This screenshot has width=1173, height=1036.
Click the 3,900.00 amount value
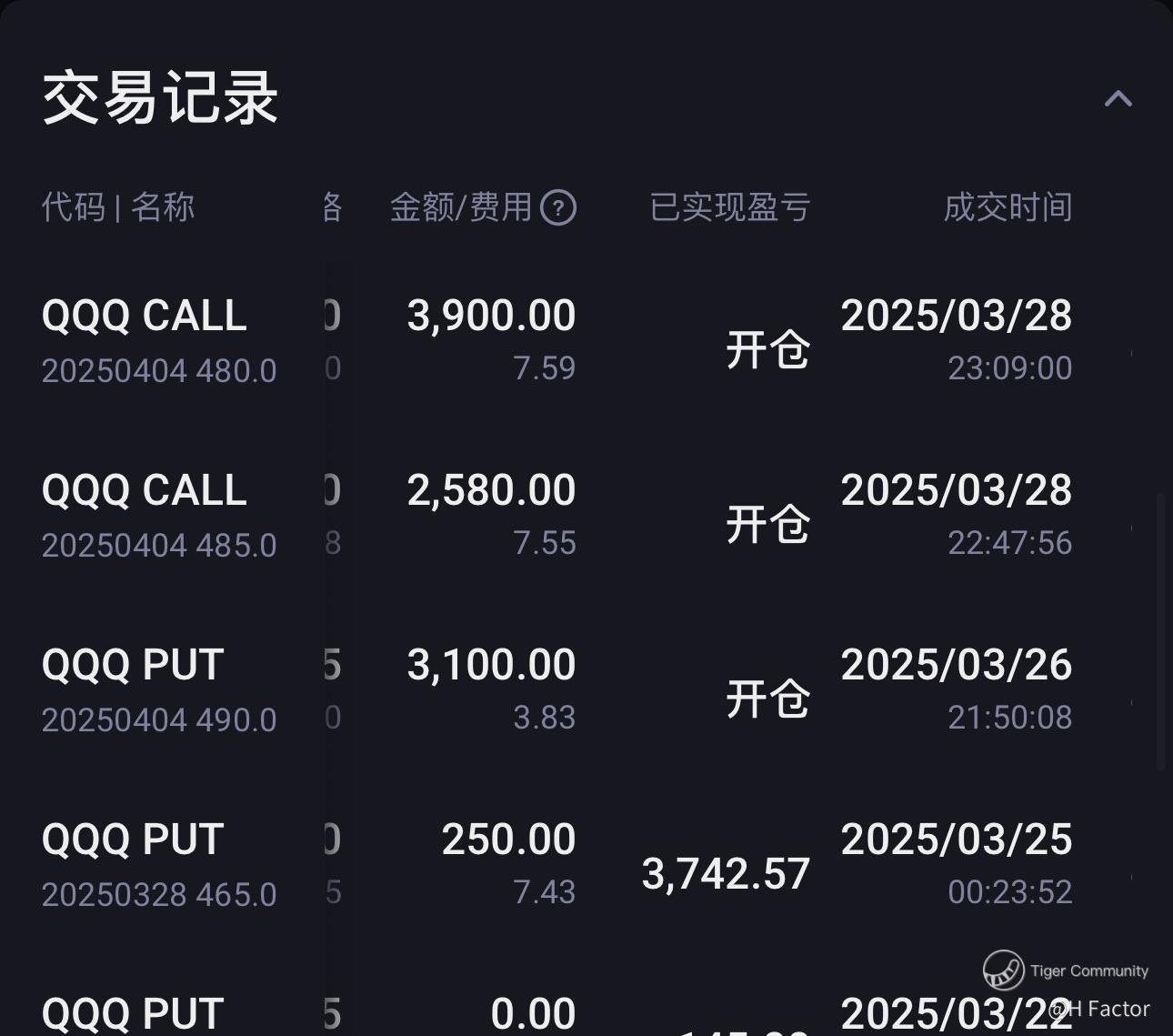[491, 317]
